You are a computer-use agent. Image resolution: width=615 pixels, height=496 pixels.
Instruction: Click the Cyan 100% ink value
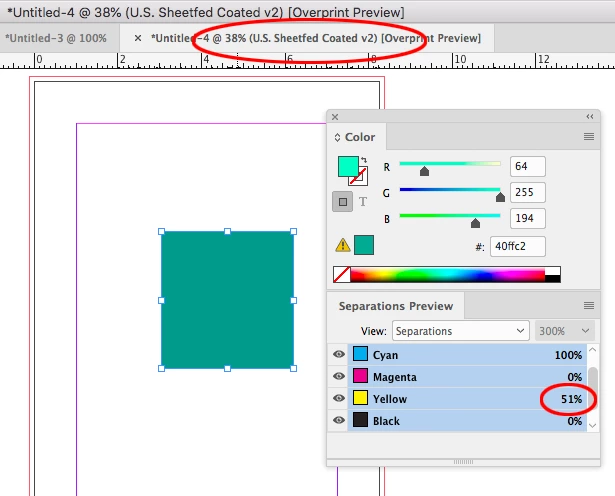point(568,355)
